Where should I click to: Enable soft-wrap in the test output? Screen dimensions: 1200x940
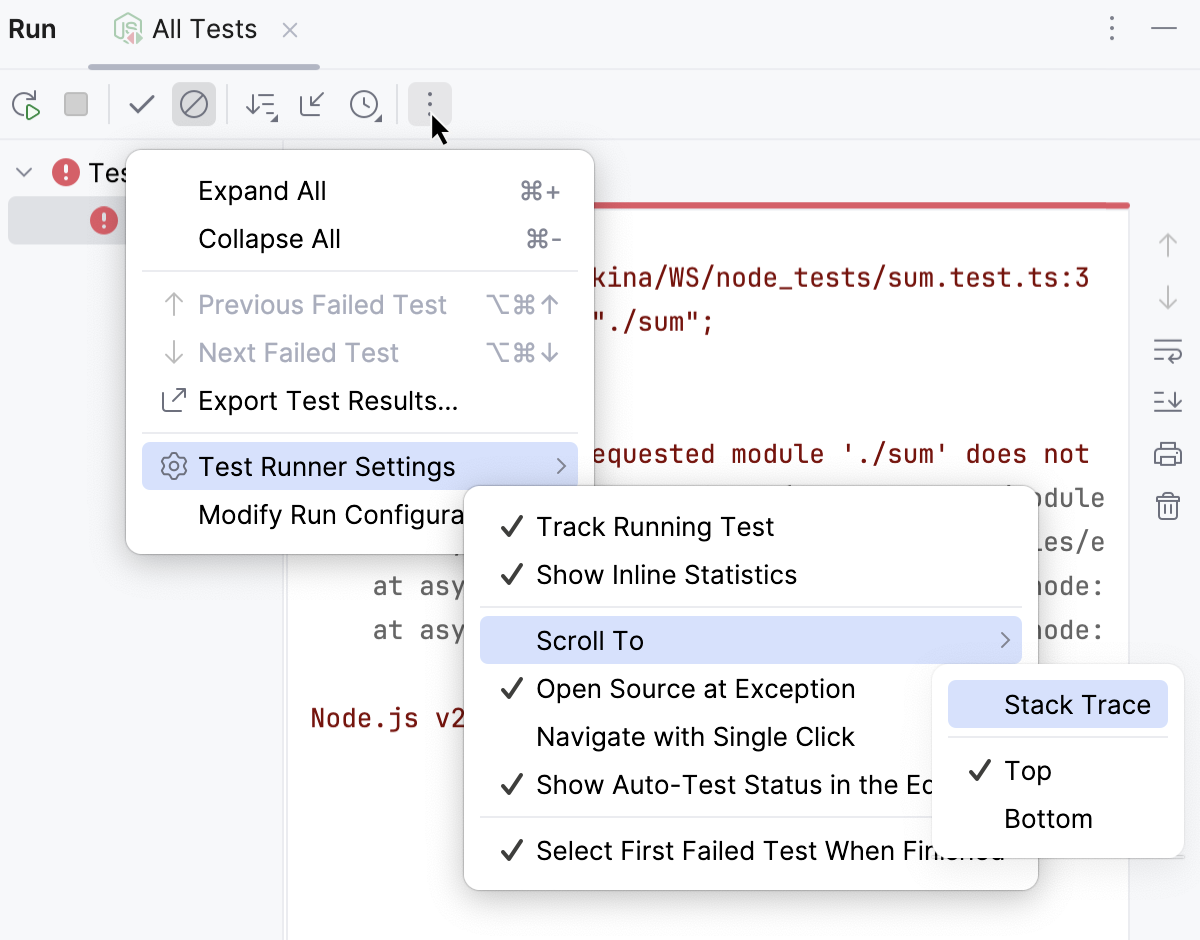coord(1167,351)
